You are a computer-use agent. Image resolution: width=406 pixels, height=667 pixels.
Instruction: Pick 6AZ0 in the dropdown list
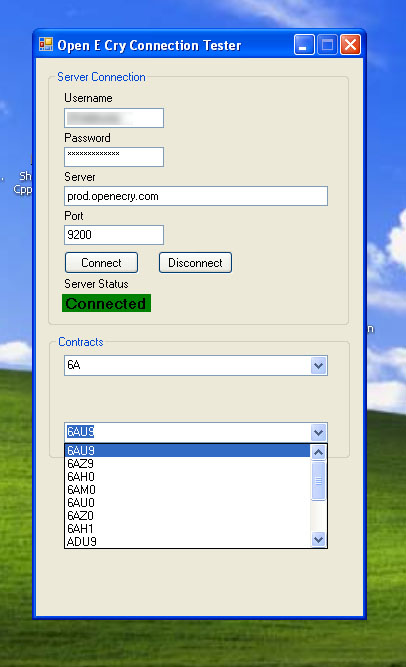pos(187,516)
